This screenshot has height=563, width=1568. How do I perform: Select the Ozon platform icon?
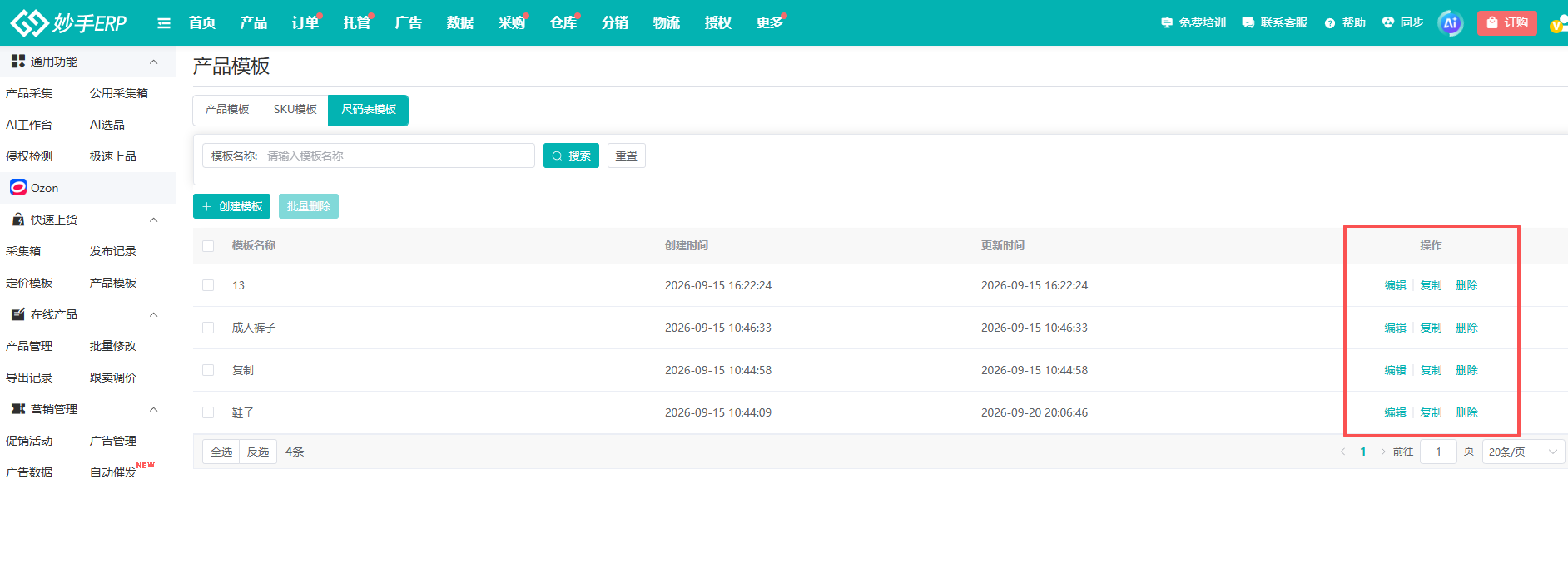click(18, 188)
